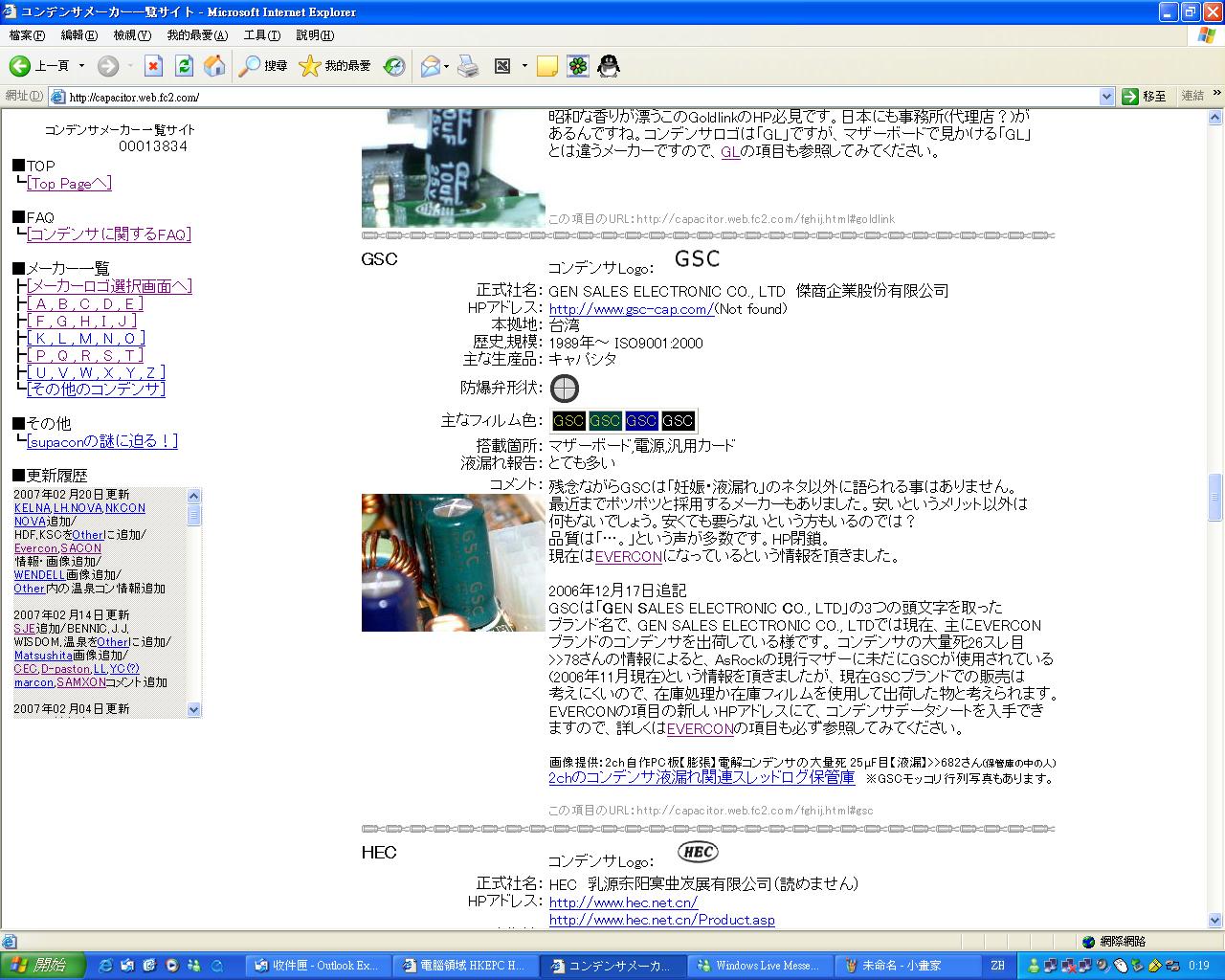Launch QQ from the penguin icon

click(x=609, y=66)
